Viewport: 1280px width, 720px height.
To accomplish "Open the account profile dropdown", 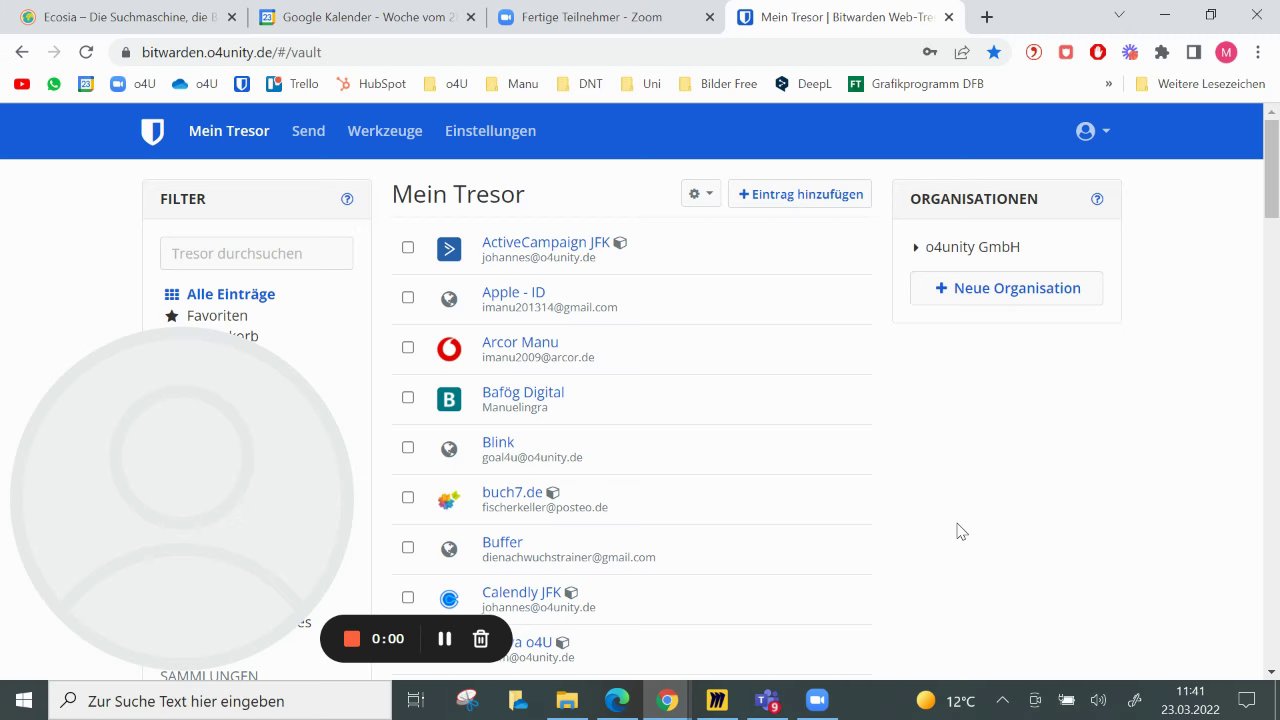I will (x=1092, y=131).
